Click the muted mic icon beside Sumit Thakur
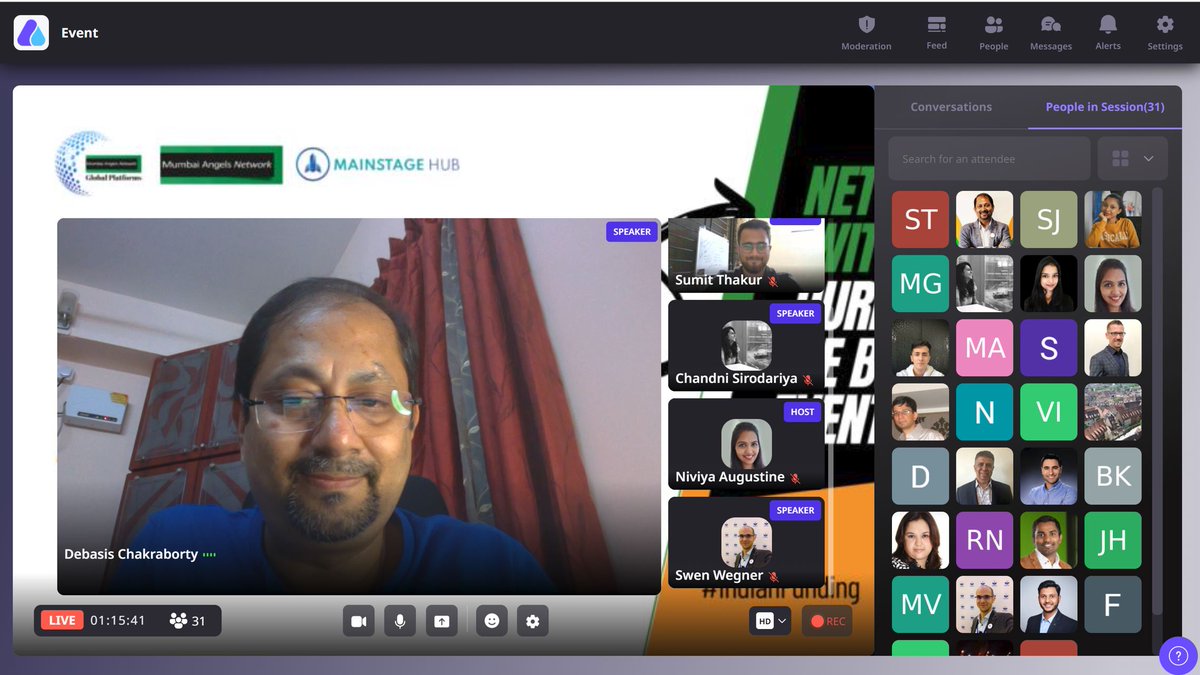The width and height of the screenshot is (1200, 675). [x=773, y=282]
